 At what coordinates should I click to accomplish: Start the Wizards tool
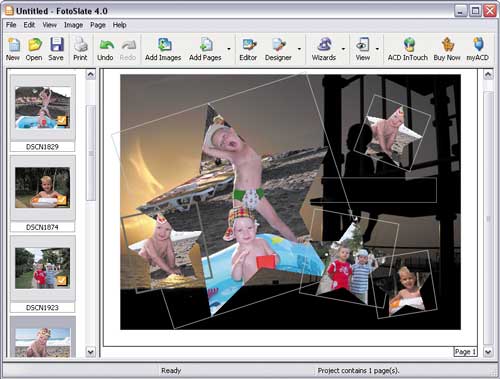click(324, 49)
